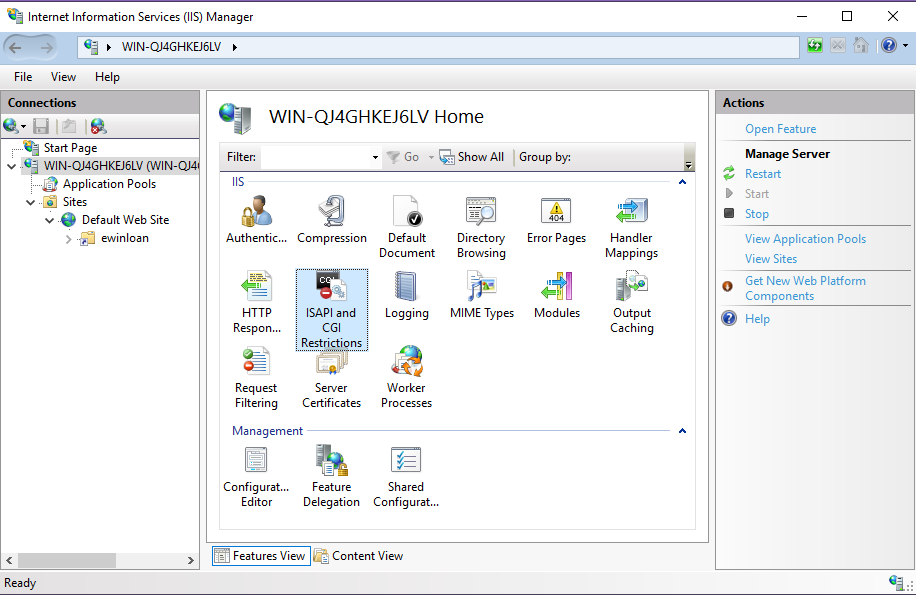
Task: Open the Modules feature
Action: 557,295
